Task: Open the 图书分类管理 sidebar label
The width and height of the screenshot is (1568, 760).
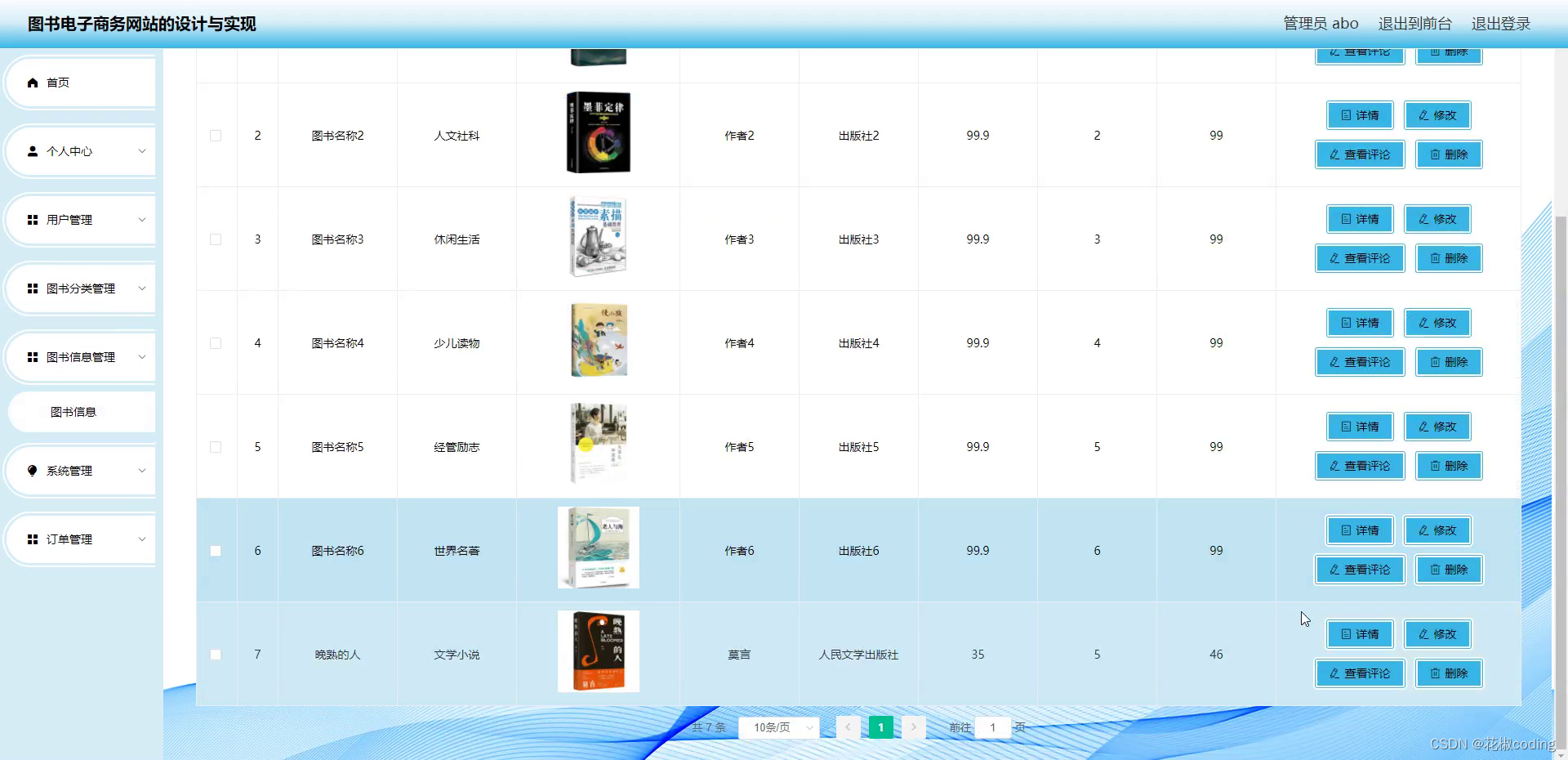Action: click(x=81, y=288)
